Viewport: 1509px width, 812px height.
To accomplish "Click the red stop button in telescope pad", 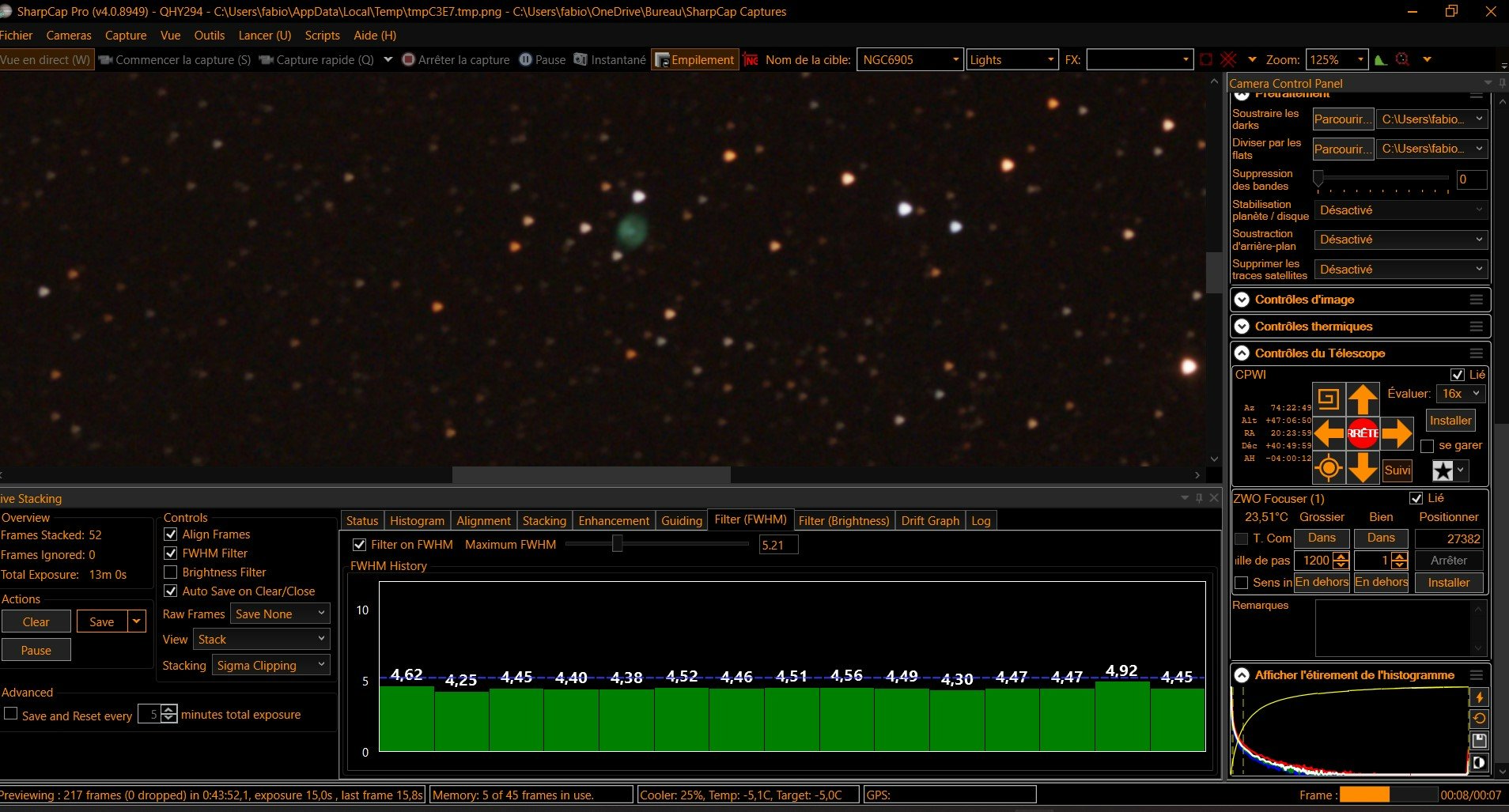I will [x=1363, y=433].
